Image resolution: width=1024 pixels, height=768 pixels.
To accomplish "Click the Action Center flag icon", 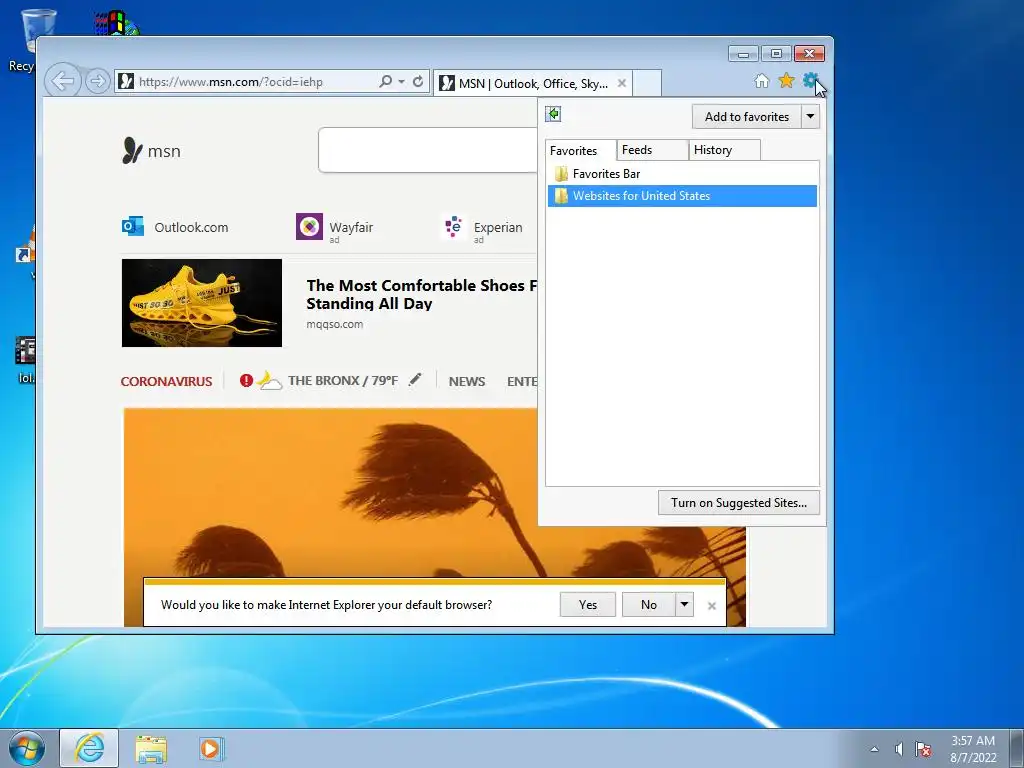I will point(923,749).
